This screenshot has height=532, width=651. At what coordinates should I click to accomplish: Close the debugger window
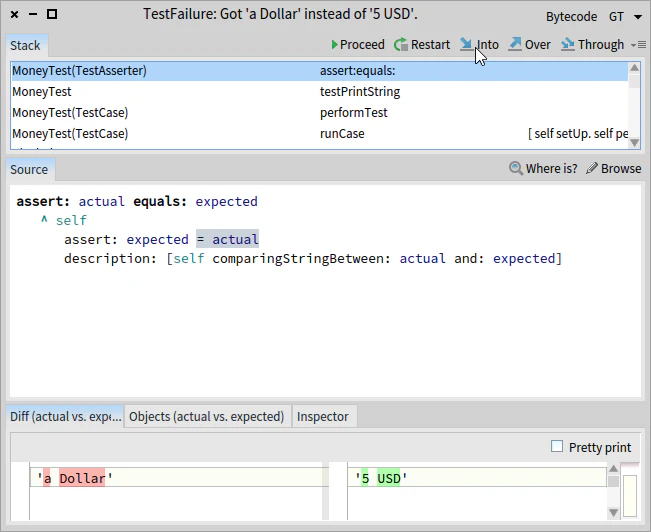(x=15, y=15)
